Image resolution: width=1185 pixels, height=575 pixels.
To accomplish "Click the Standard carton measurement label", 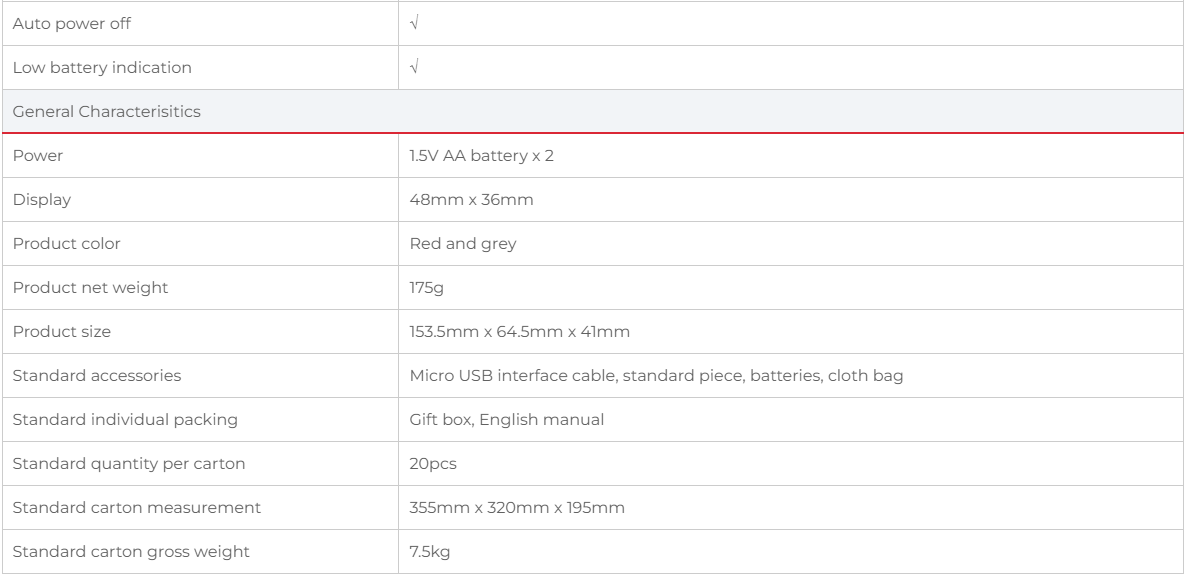I will [x=122, y=508].
